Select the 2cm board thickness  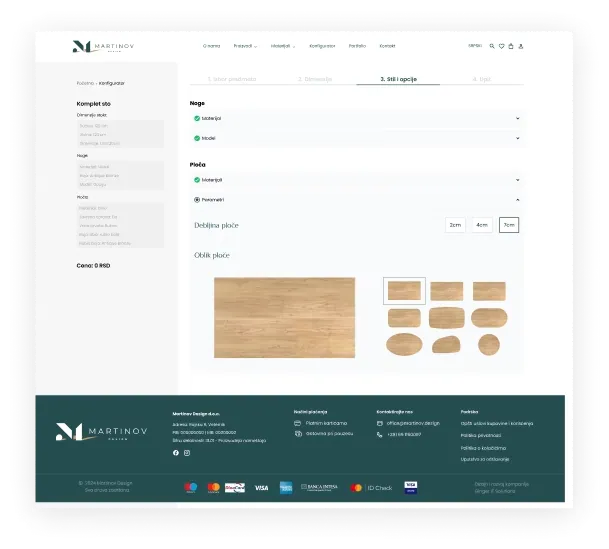[455, 225]
